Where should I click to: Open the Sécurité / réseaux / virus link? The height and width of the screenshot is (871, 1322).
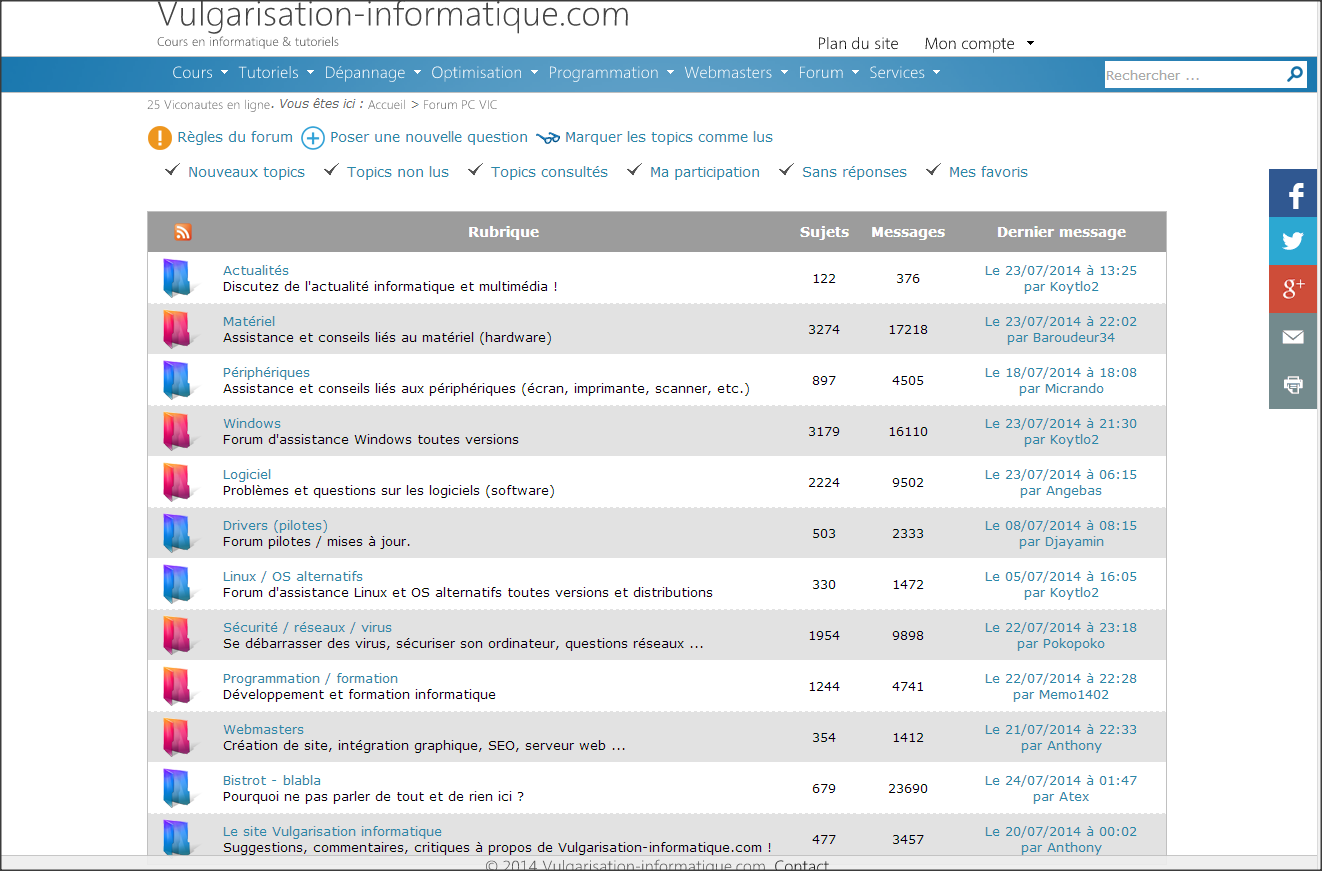click(x=308, y=628)
